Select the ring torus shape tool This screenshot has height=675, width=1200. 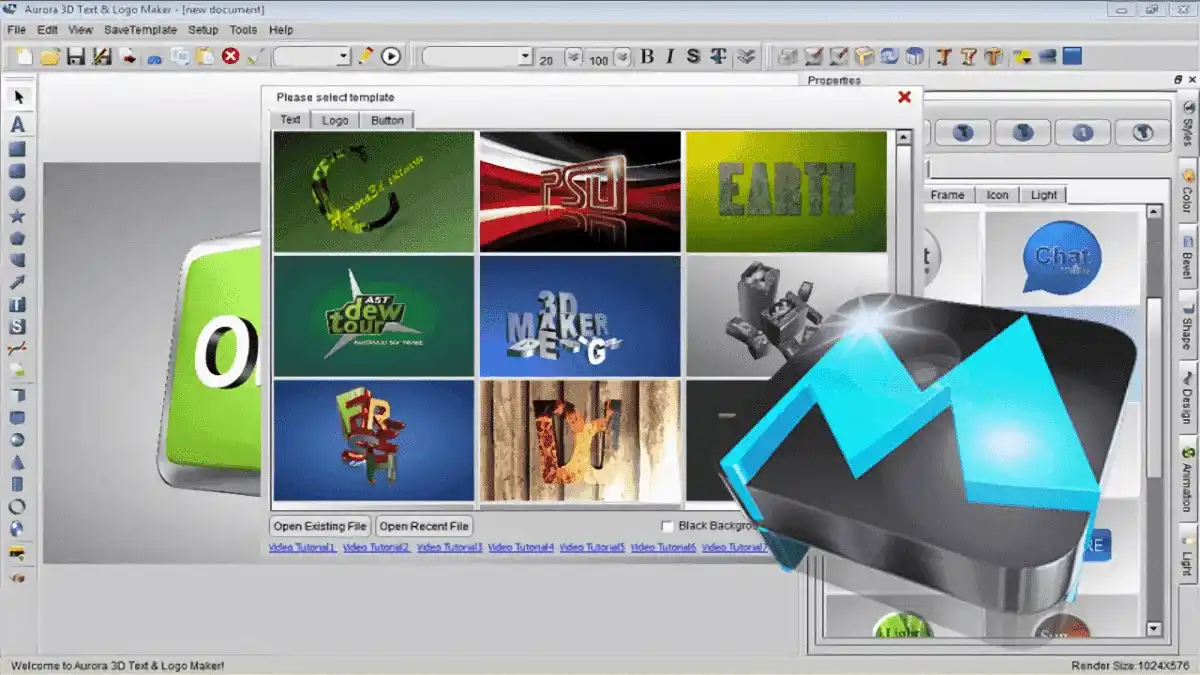pos(18,506)
